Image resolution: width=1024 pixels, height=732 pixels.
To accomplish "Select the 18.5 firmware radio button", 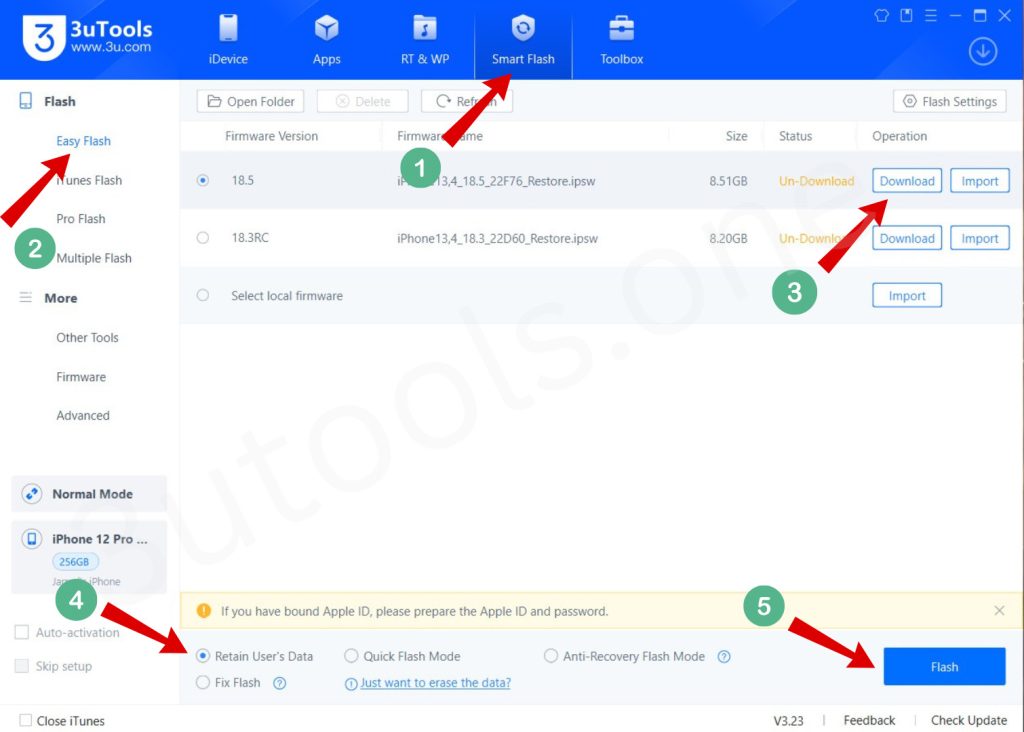I will pyautogui.click(x=203, y=180).
